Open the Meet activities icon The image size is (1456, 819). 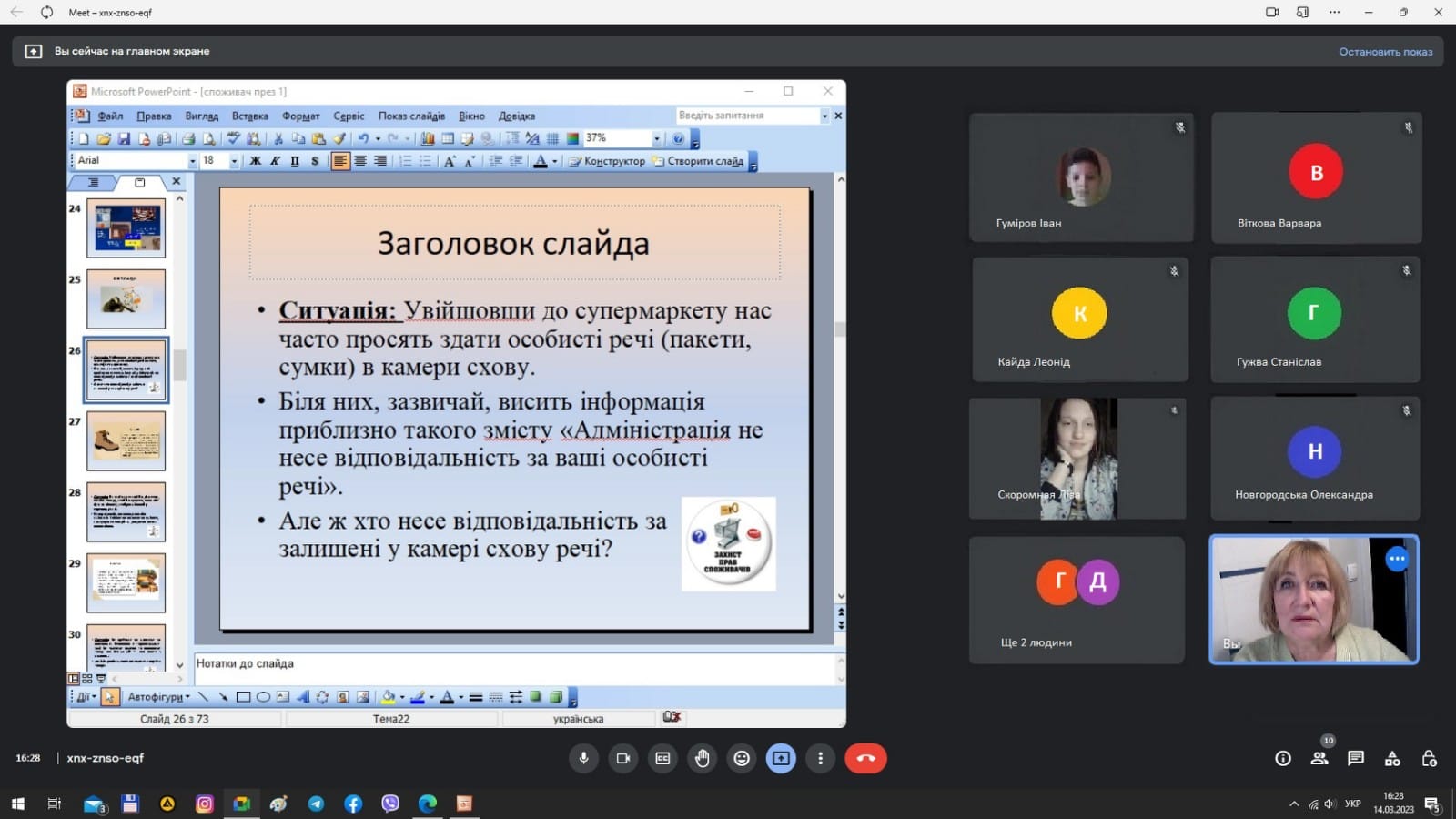[x=1392, y=758]
